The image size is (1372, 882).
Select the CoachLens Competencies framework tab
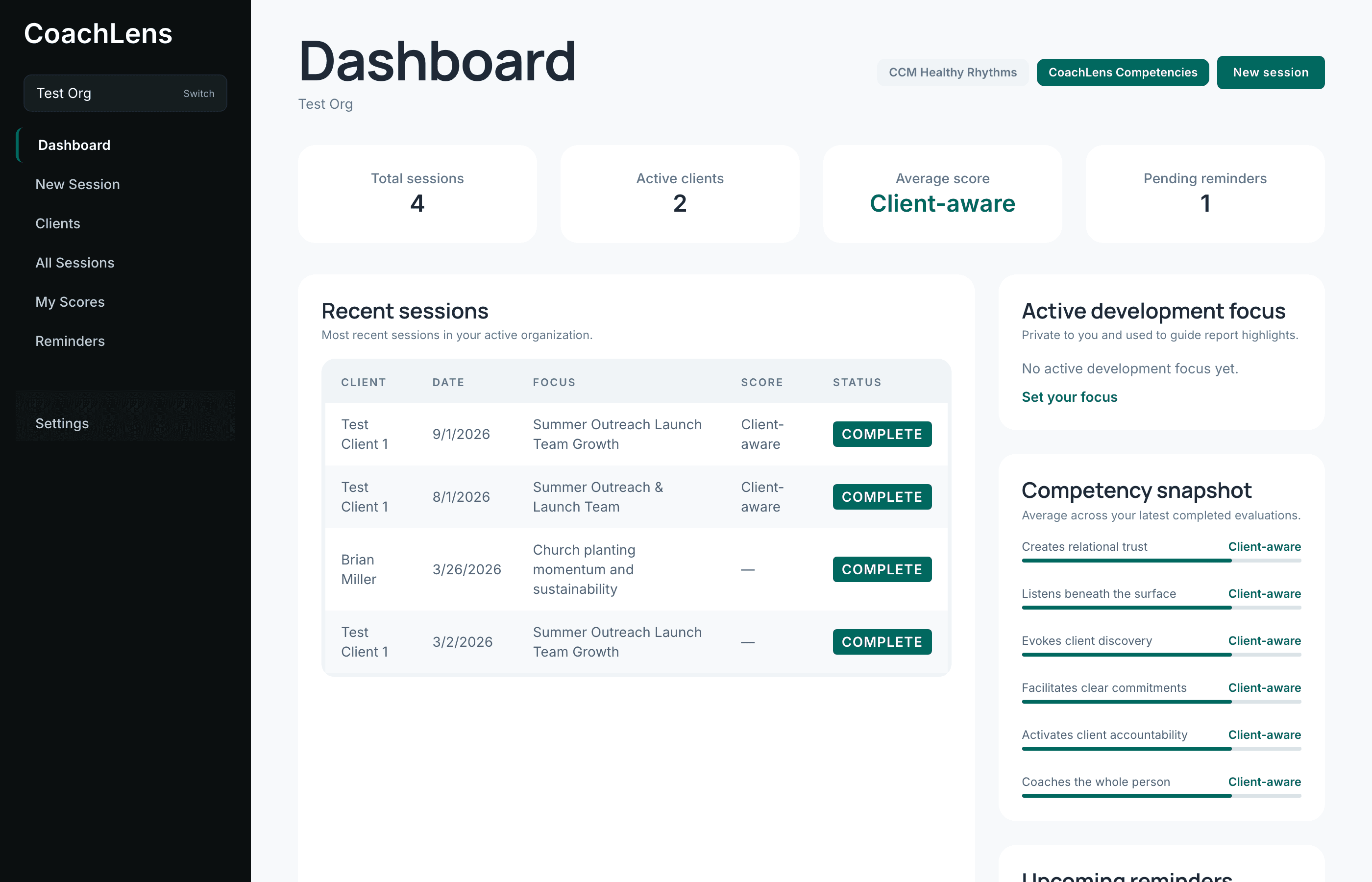click(x=1122, y=73)
